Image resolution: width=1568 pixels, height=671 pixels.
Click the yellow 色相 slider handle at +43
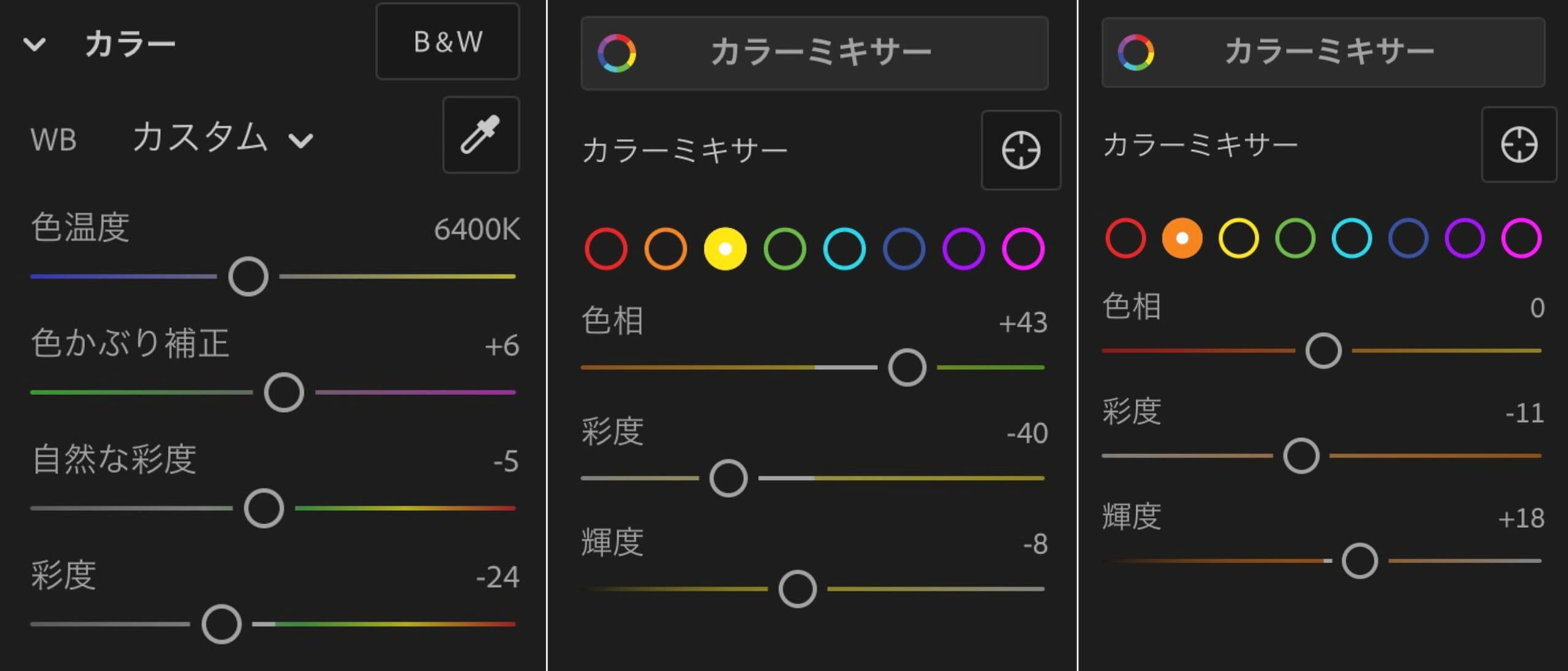[907, 368]
